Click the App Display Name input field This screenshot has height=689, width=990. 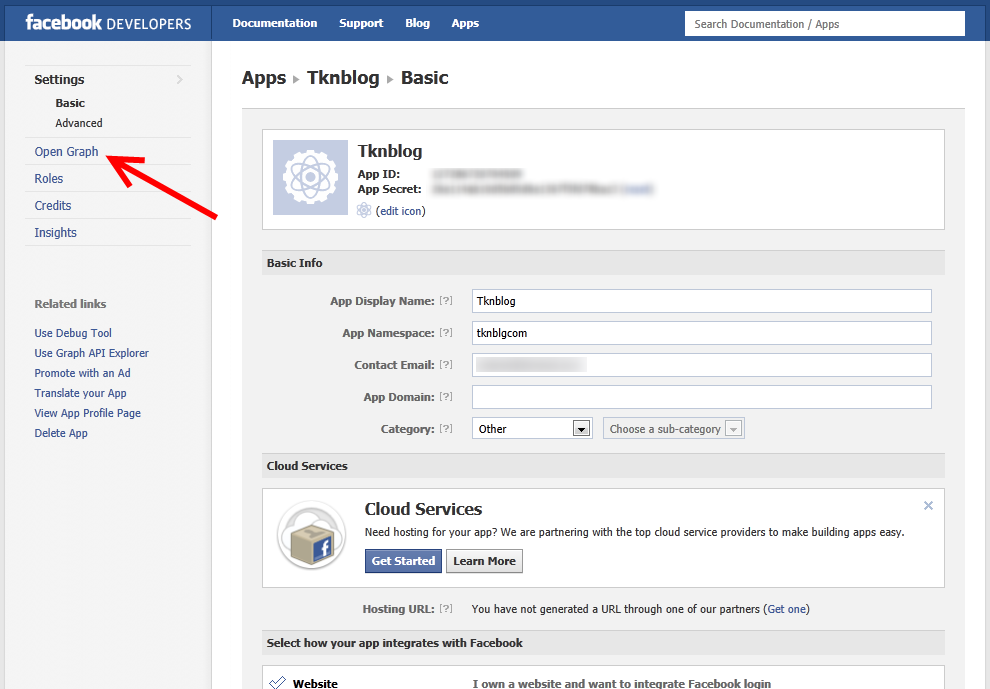[701, 301]
